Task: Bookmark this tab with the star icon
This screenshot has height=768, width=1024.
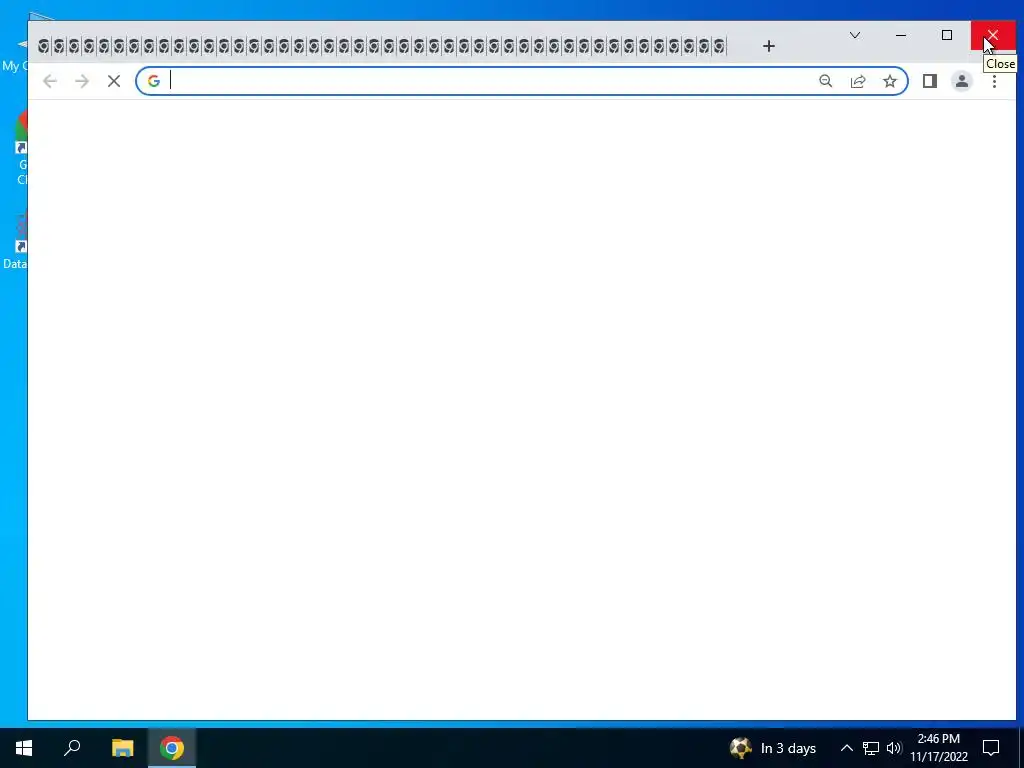Action: click(x=889, y=81)
